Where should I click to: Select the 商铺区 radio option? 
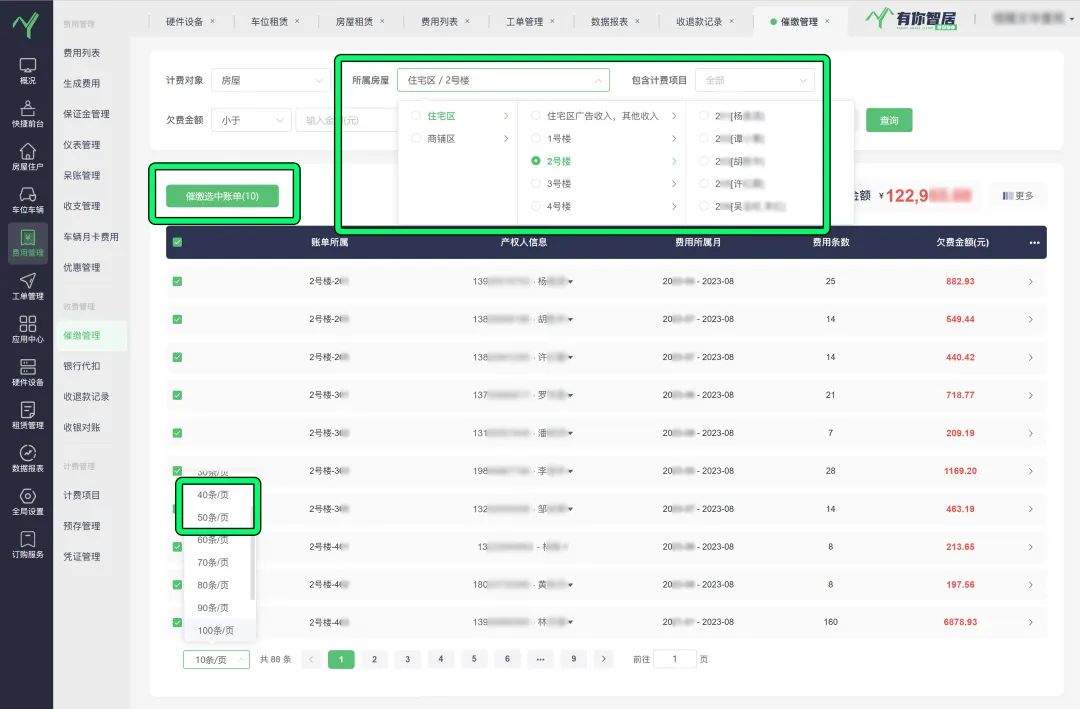pyautogui.click(x=416, y=139)
